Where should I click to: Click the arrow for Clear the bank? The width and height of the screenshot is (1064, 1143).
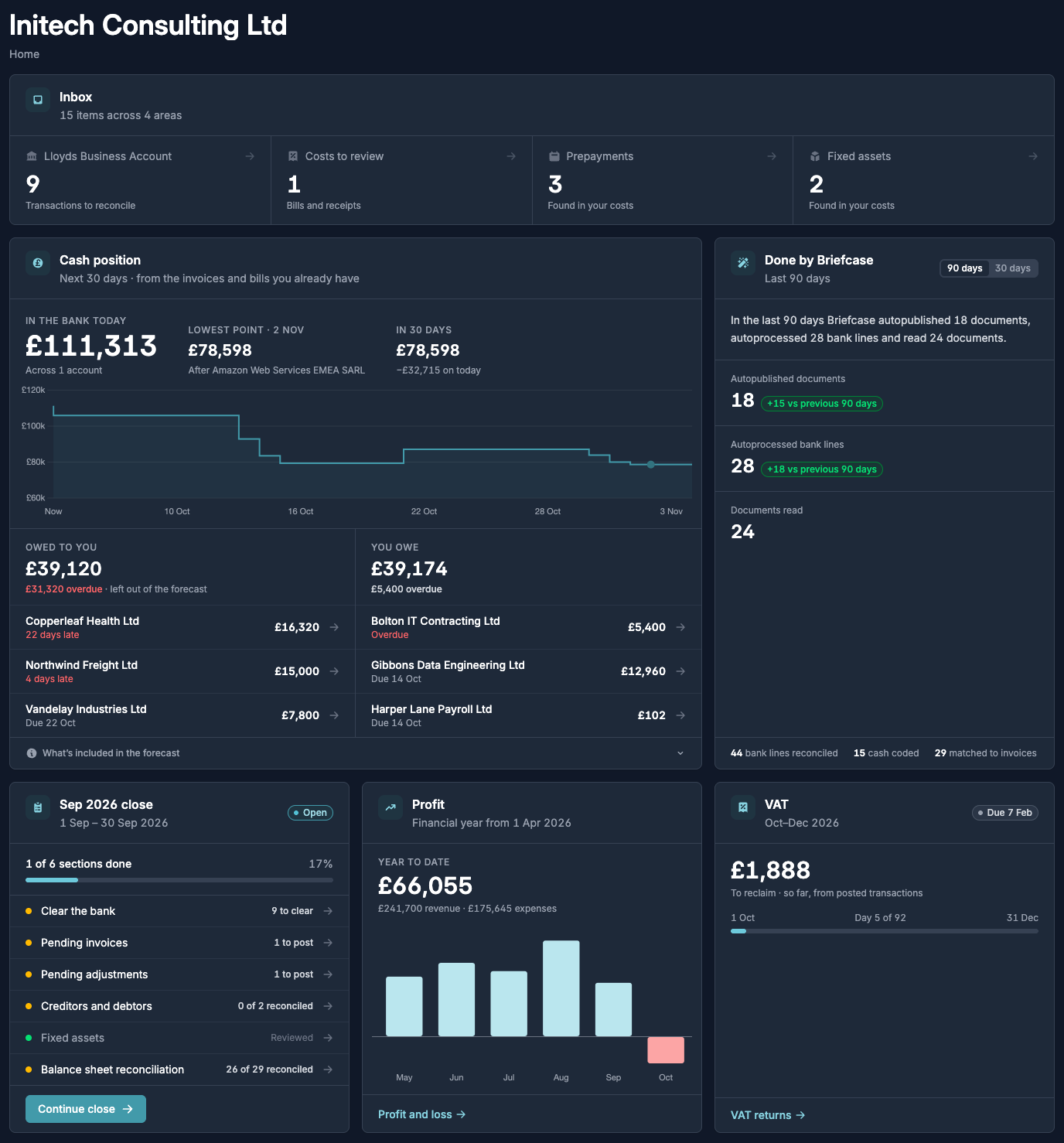pos(328,911)
